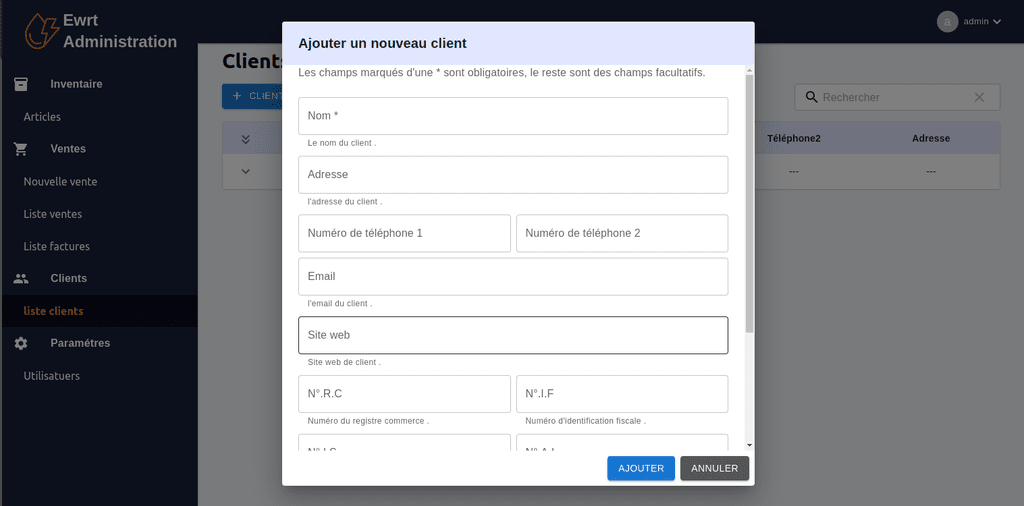
Task: Focus Numéro de téléphone 1 field
Action: [x=404, y=233]
